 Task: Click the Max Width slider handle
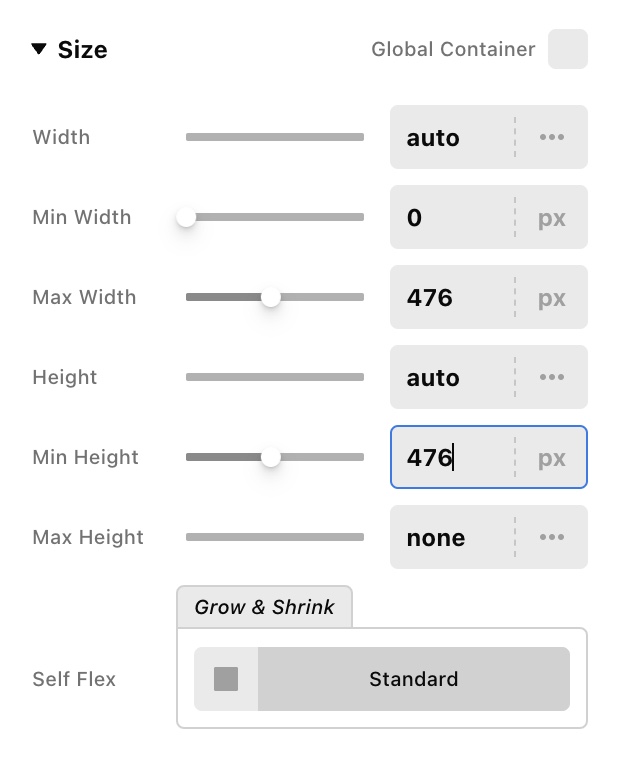pos(271,297)
